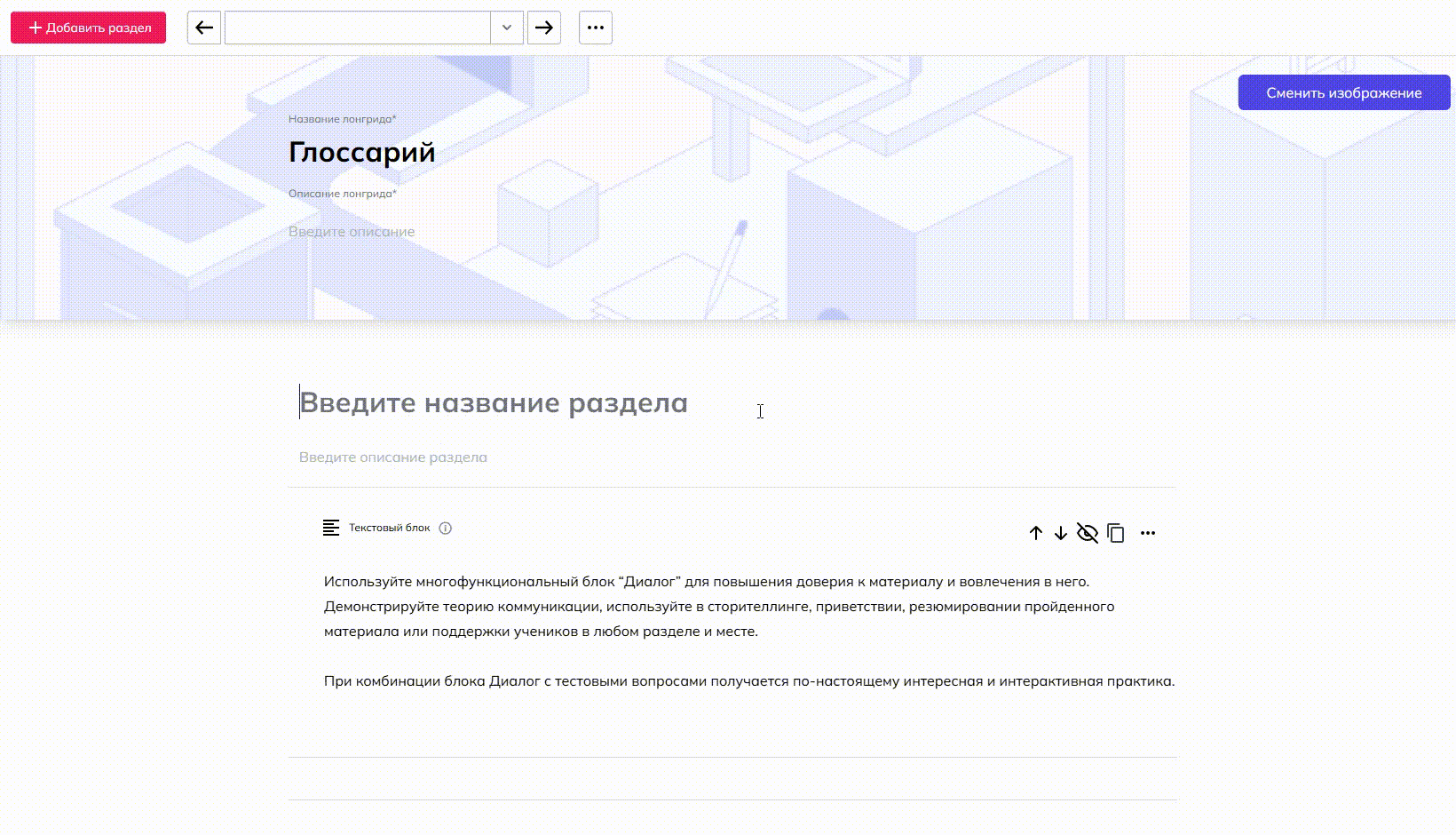Open the text block more options menu
The height and width of the screenshot is (835, 1456).
(x=1148, y=533)
